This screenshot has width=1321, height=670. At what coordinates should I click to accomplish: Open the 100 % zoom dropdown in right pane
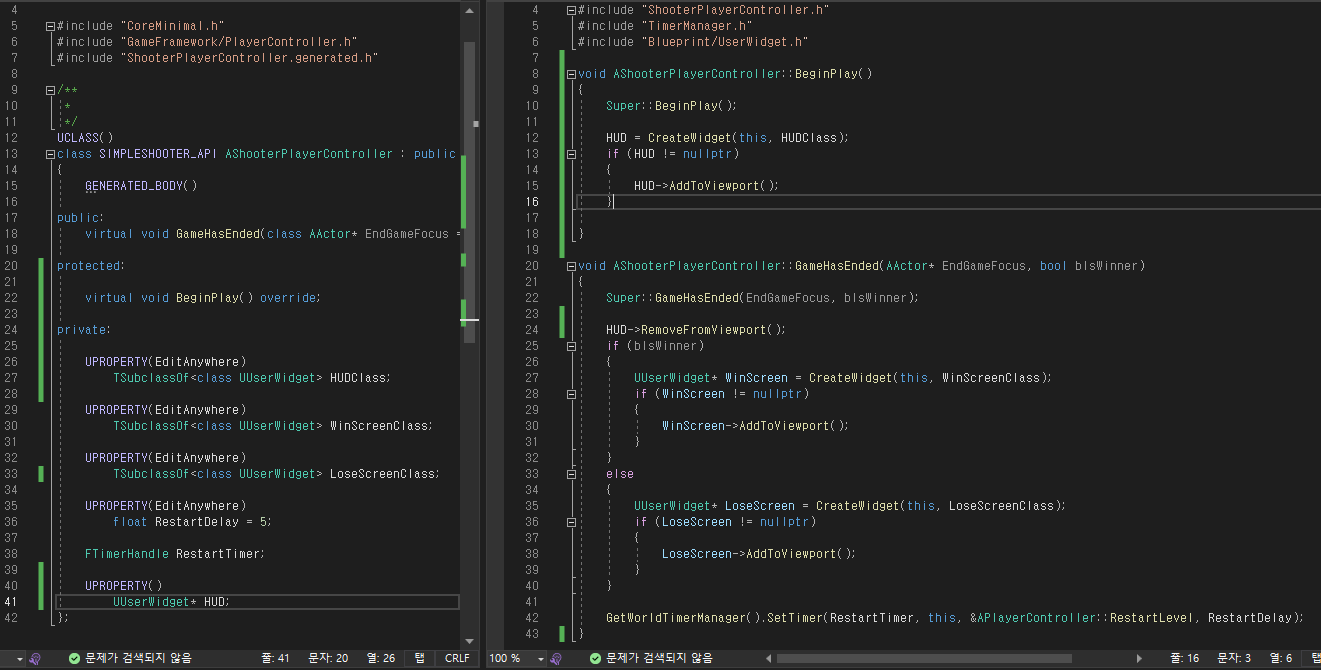pyautogui.click(x=541, y=659)
